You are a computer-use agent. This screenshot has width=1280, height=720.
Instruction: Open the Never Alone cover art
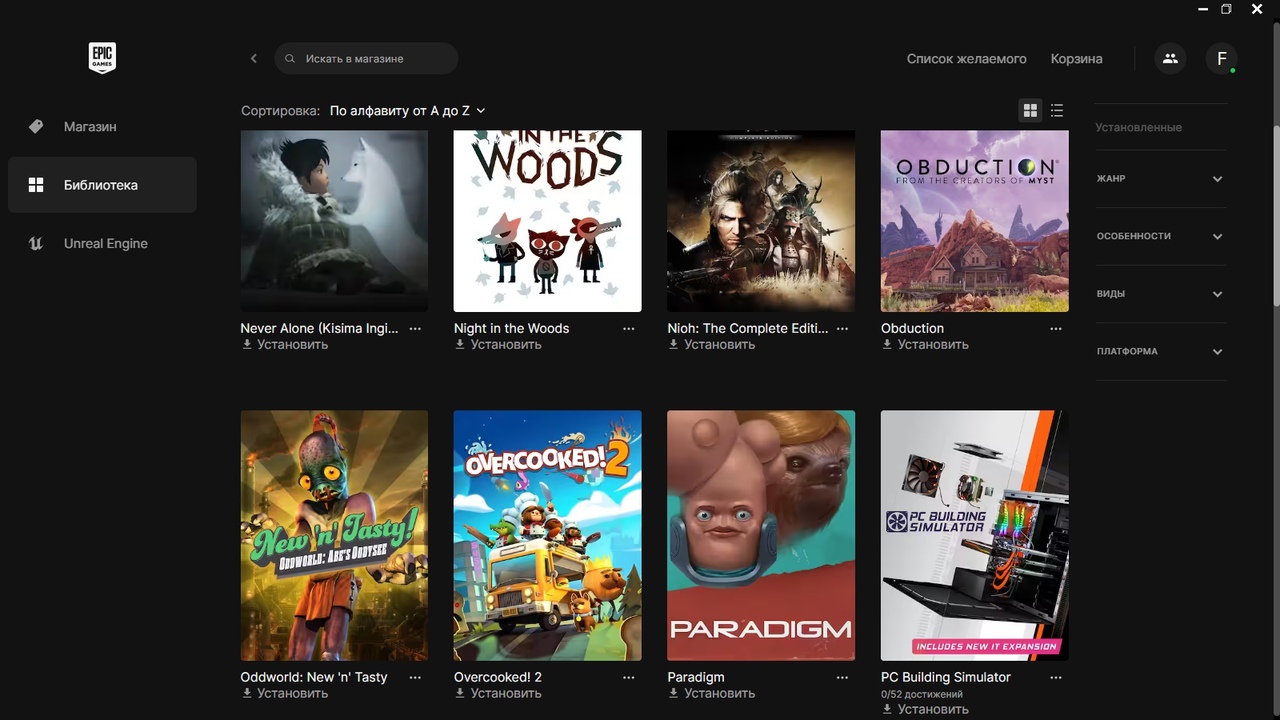pos(334,221)
